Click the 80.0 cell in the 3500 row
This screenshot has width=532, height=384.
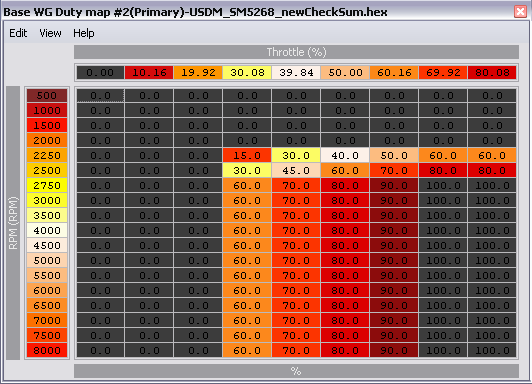click(x=345, y=215)
